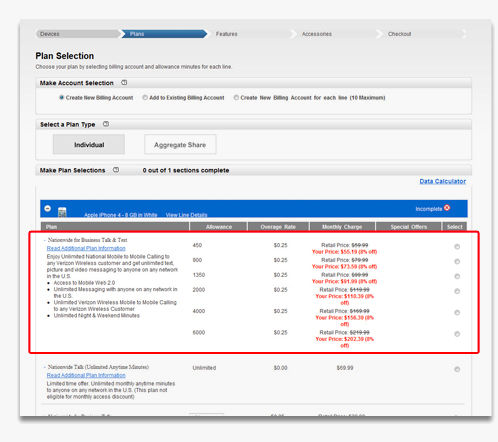Viewport: 498px width, 442px height.
Task: Click the Monthly Charge column header
Action: click(342, 227)
